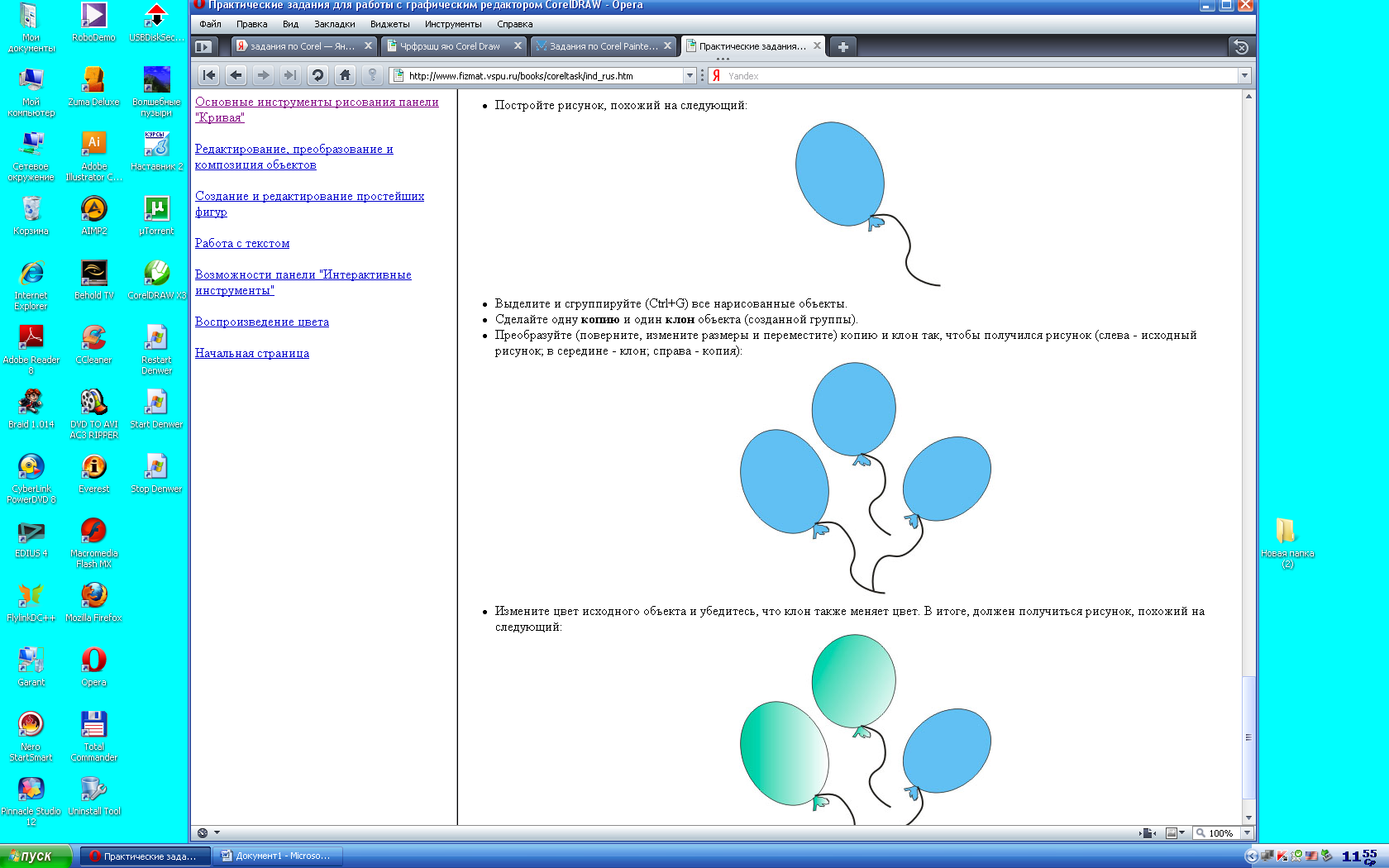
Task: Click the Yandex search engine icon
Action: point(717,75)
